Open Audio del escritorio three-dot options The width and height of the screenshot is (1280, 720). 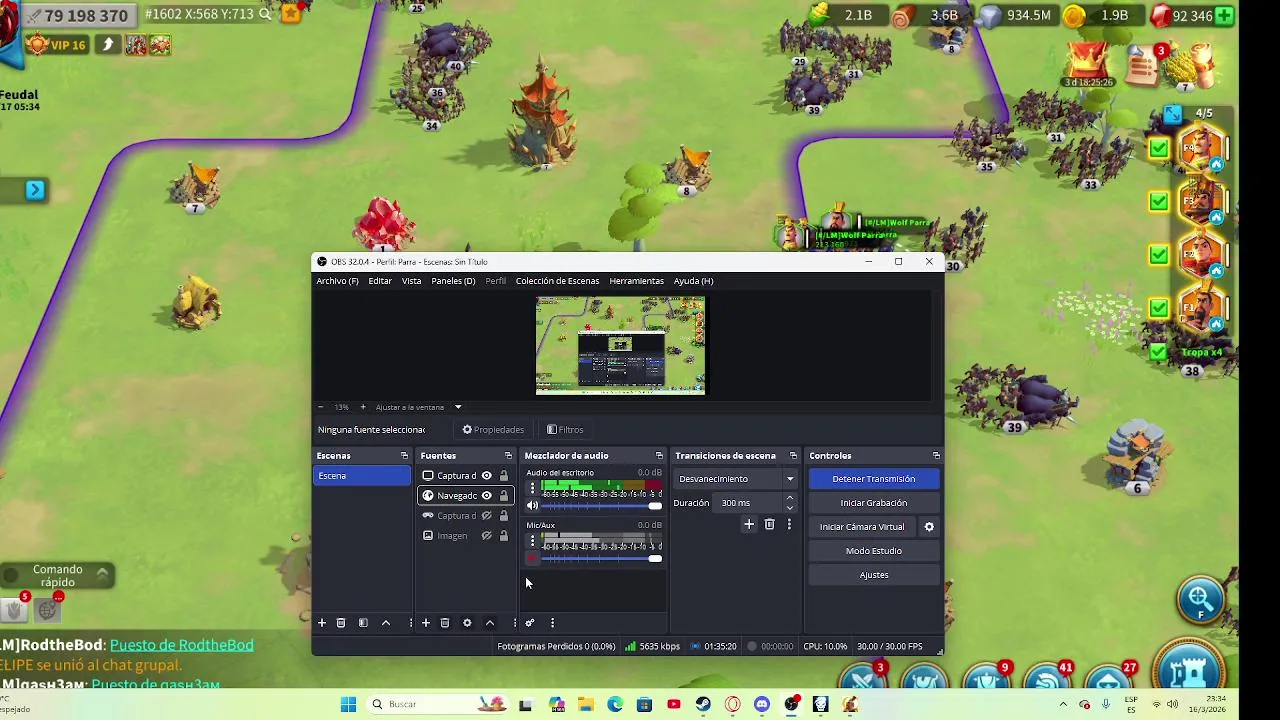[x=532, y=488]
